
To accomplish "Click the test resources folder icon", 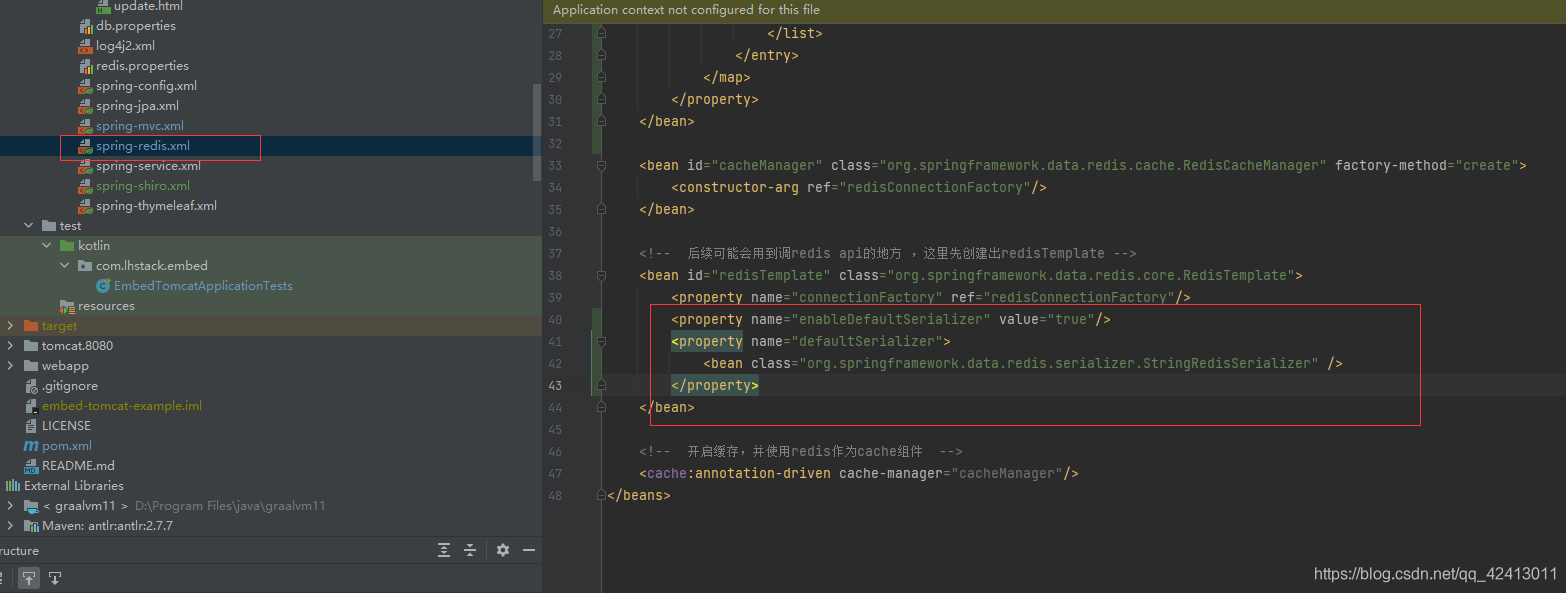I will pyautogui.click(x=67, y=306).
